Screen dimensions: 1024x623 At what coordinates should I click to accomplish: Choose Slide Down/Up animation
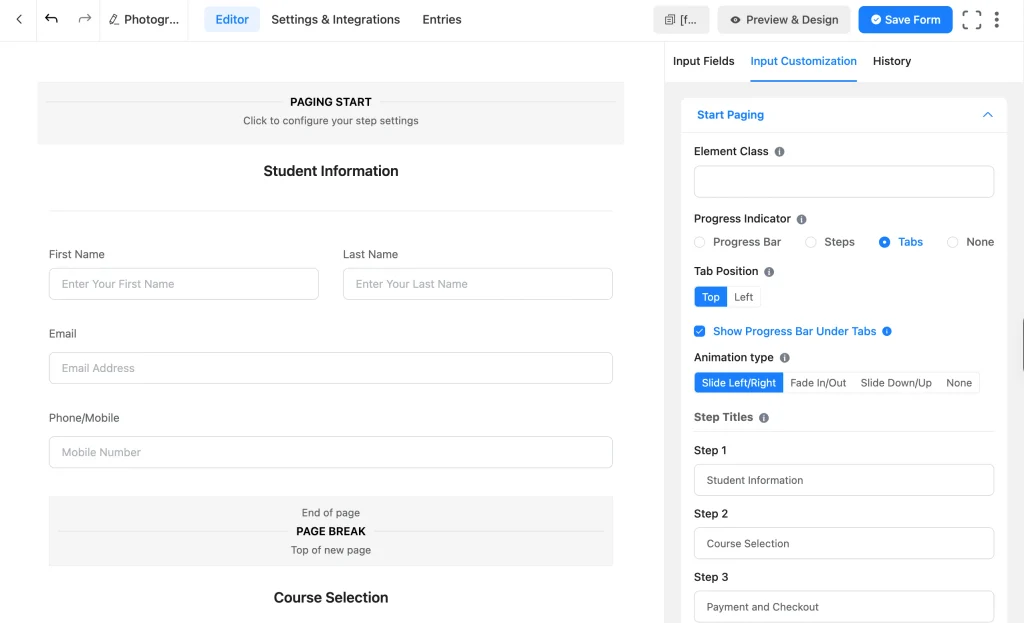[x=896, y=383]
